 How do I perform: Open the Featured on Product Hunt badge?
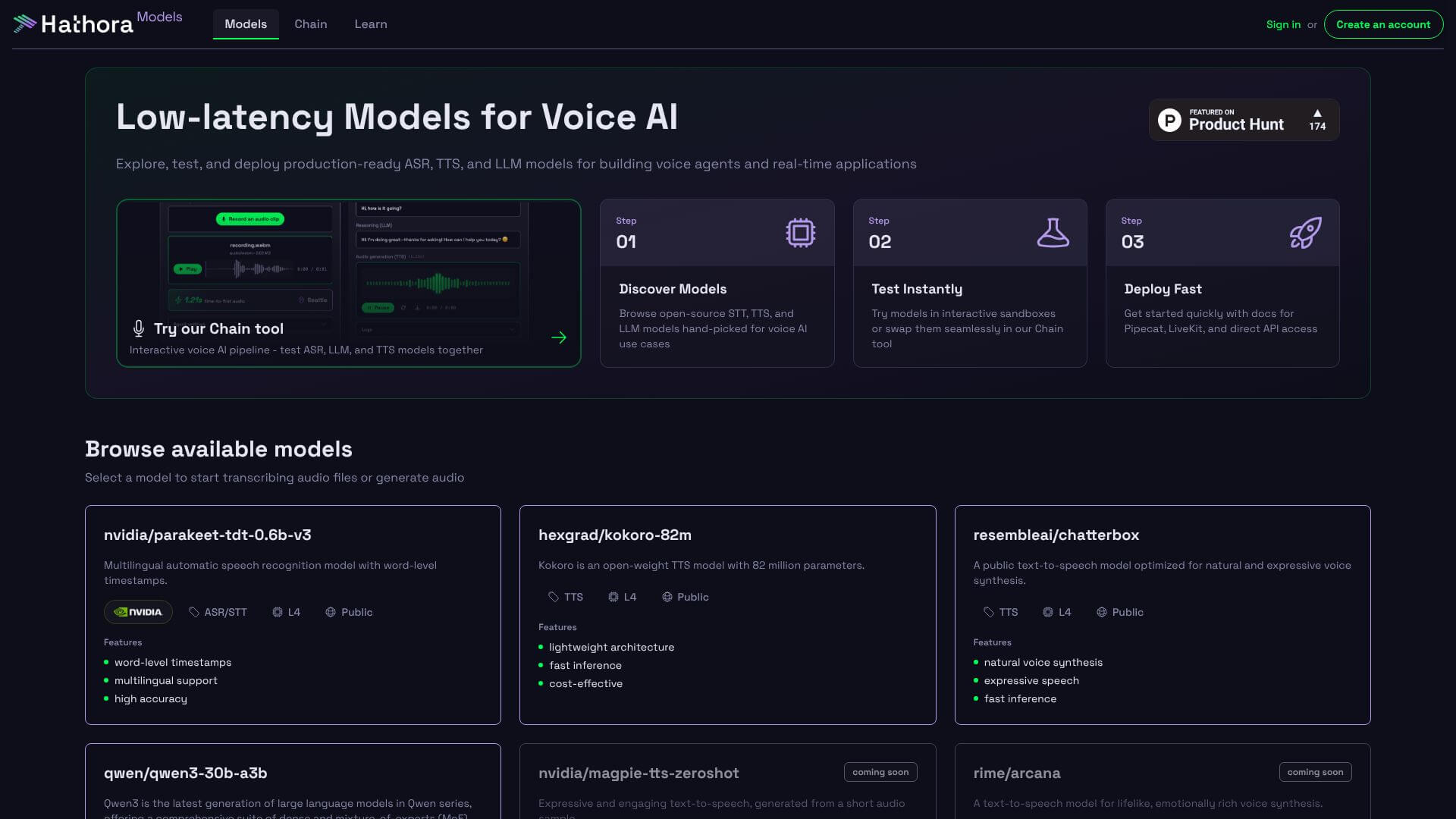click(1235, 120)
